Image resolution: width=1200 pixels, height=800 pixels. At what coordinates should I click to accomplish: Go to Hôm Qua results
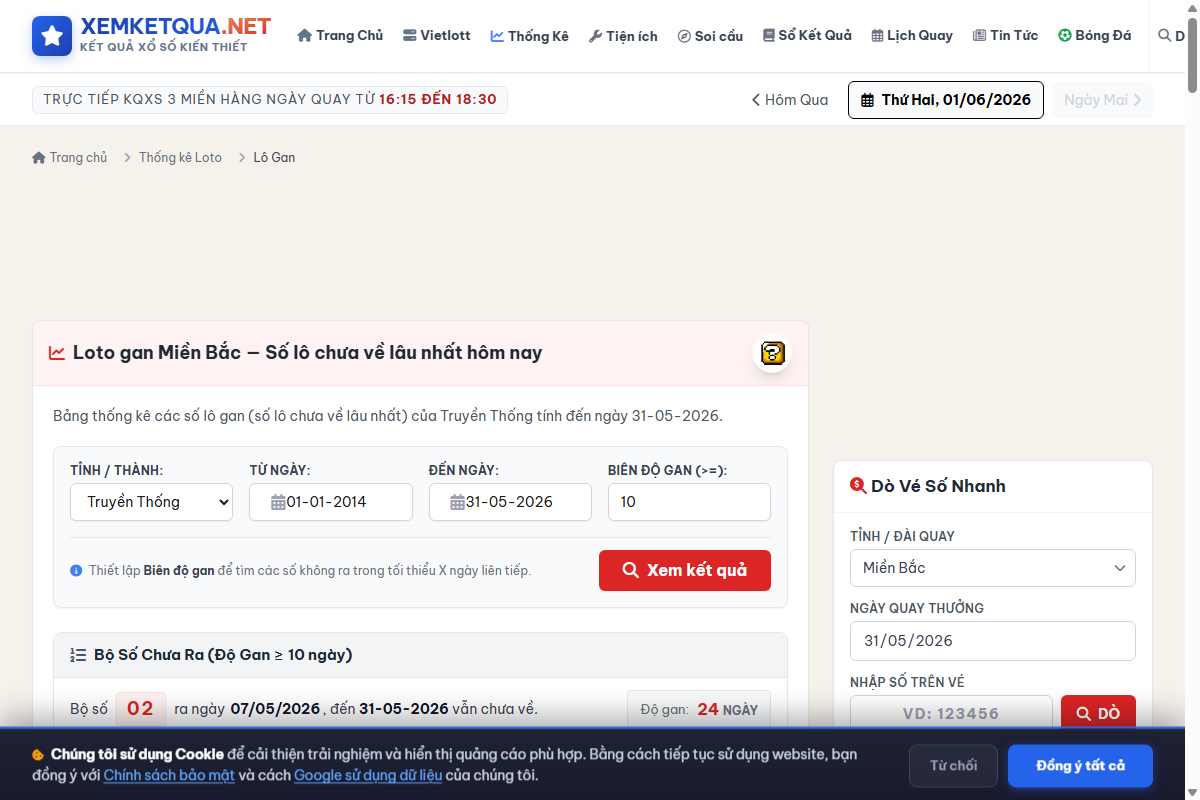click(790, 100)
